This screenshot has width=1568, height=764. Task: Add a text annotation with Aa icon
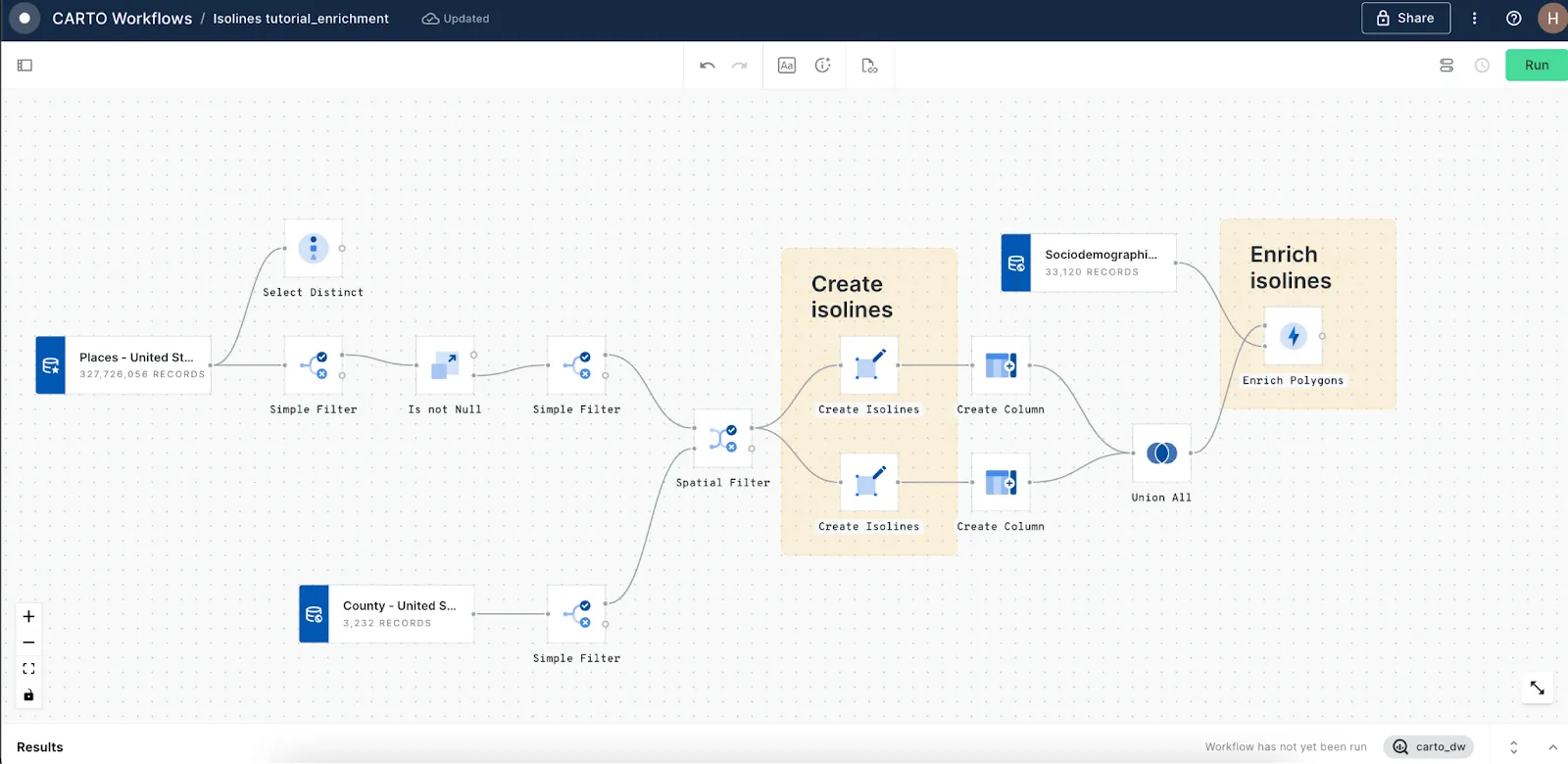(786, 66)
